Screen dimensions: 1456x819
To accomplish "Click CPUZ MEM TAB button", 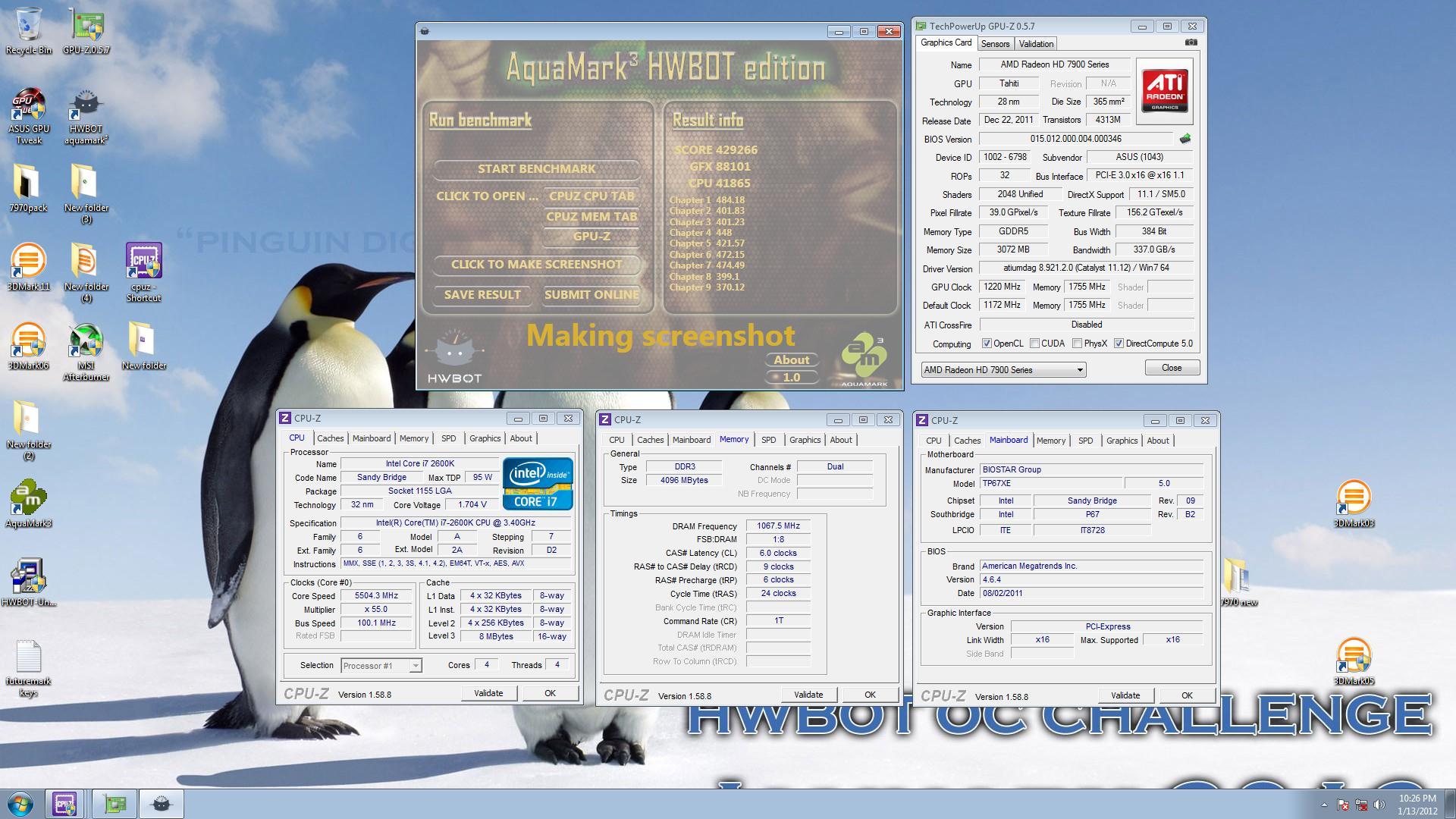I will [591, 217].
